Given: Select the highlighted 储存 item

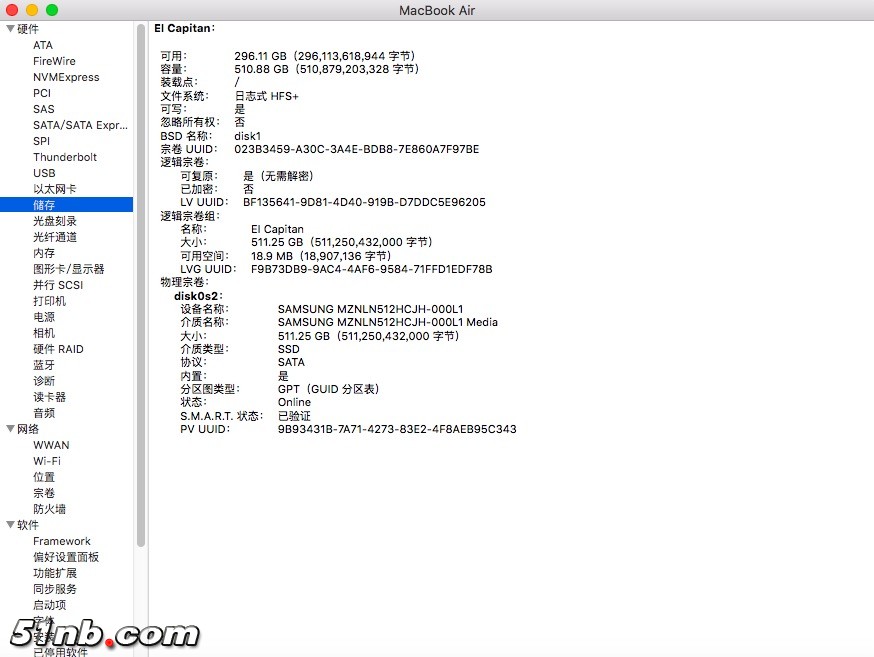Looking at the screenshot, I should click(44, 205).
